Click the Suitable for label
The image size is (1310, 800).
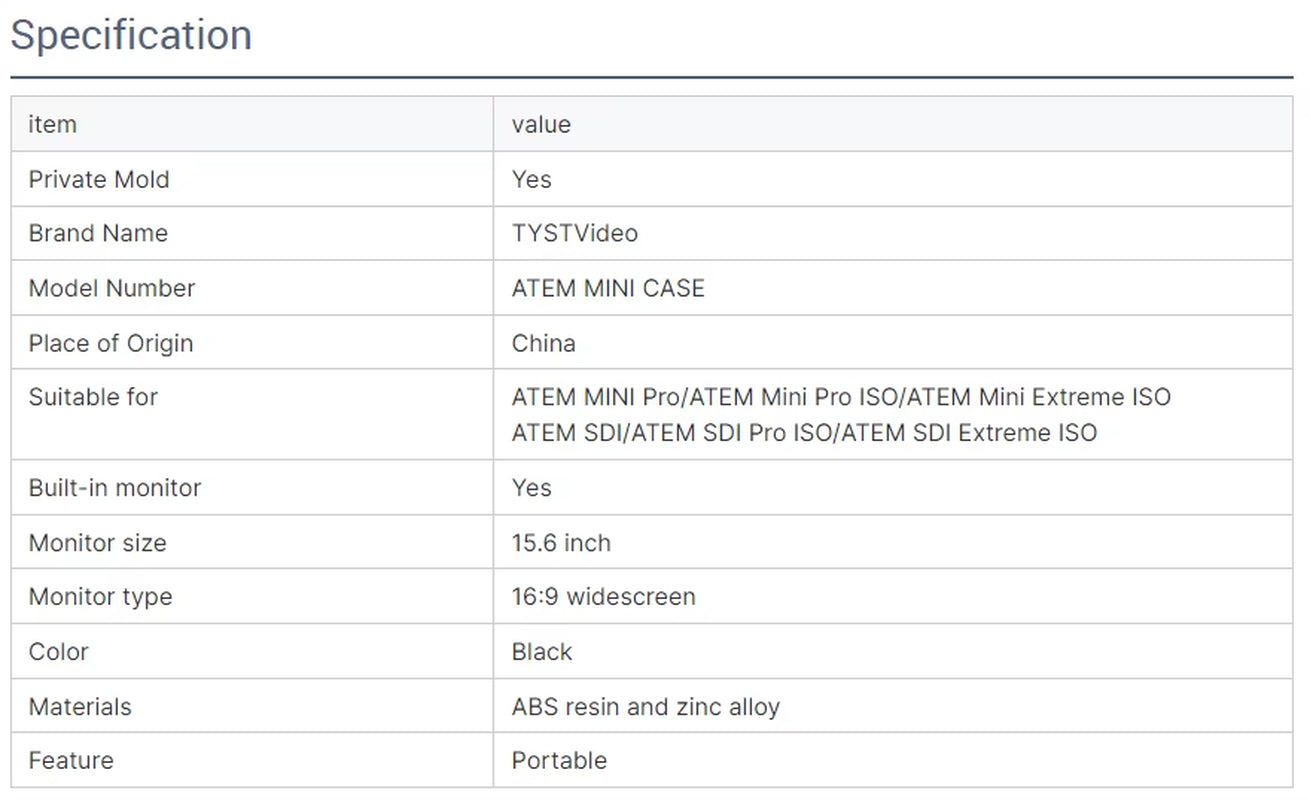coord(93,398)
